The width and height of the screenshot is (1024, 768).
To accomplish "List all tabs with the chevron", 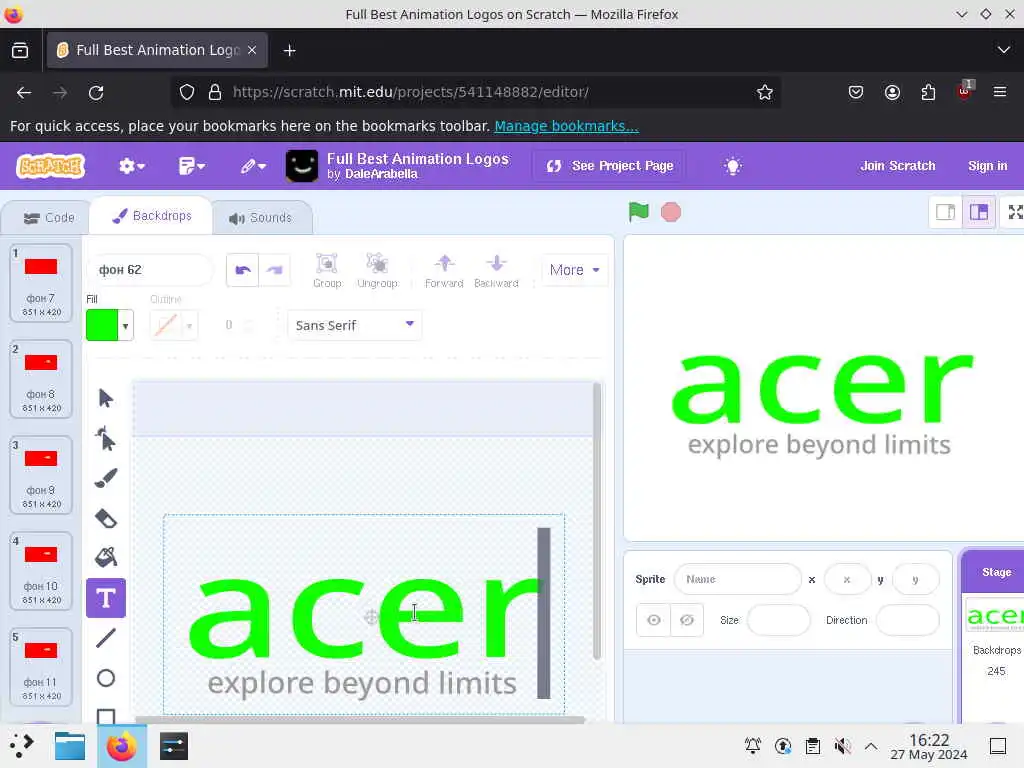I will pyautogui.click(x=1003, y=50).
